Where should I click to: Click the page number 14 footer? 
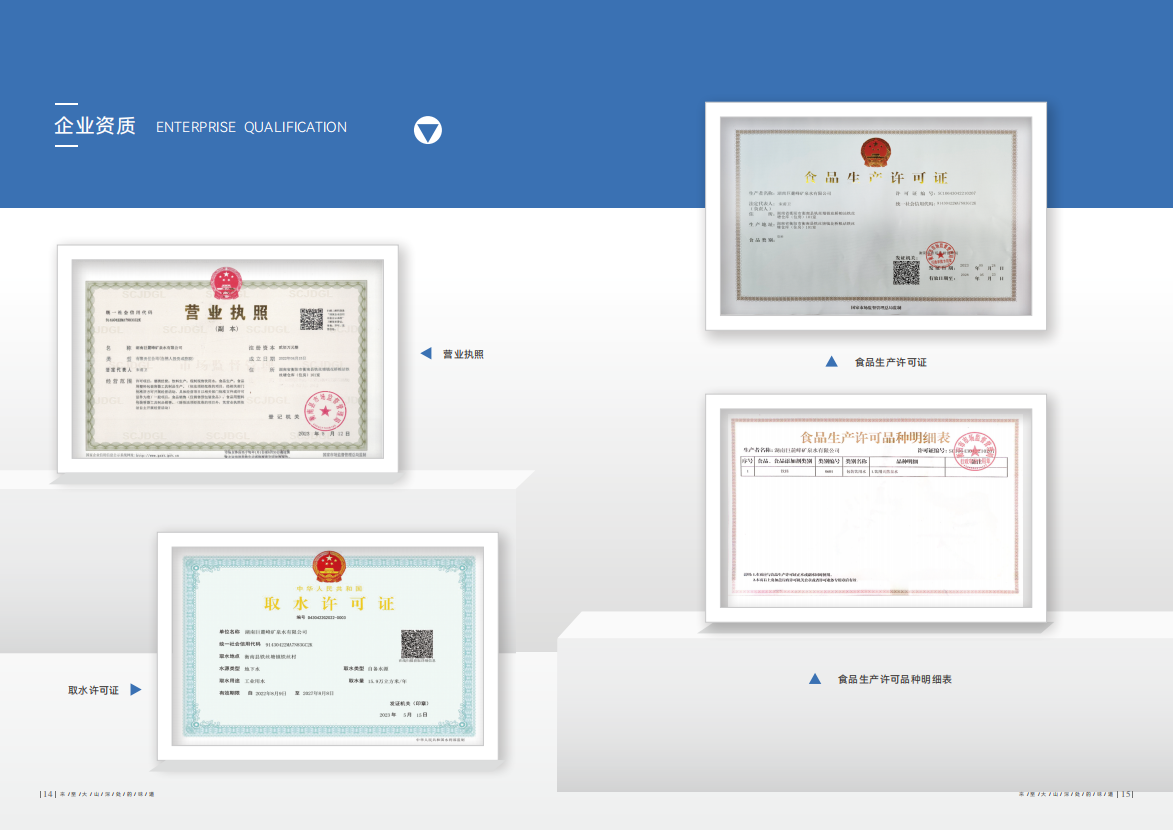[x=46, y=794]
